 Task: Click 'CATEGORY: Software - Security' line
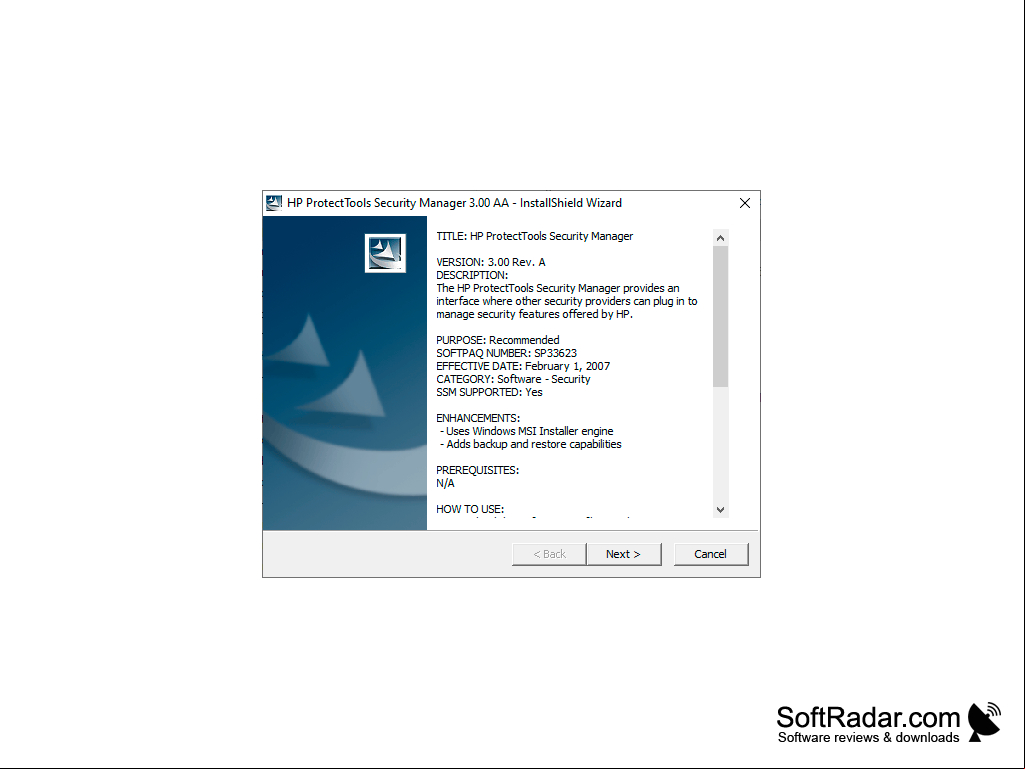513,379
